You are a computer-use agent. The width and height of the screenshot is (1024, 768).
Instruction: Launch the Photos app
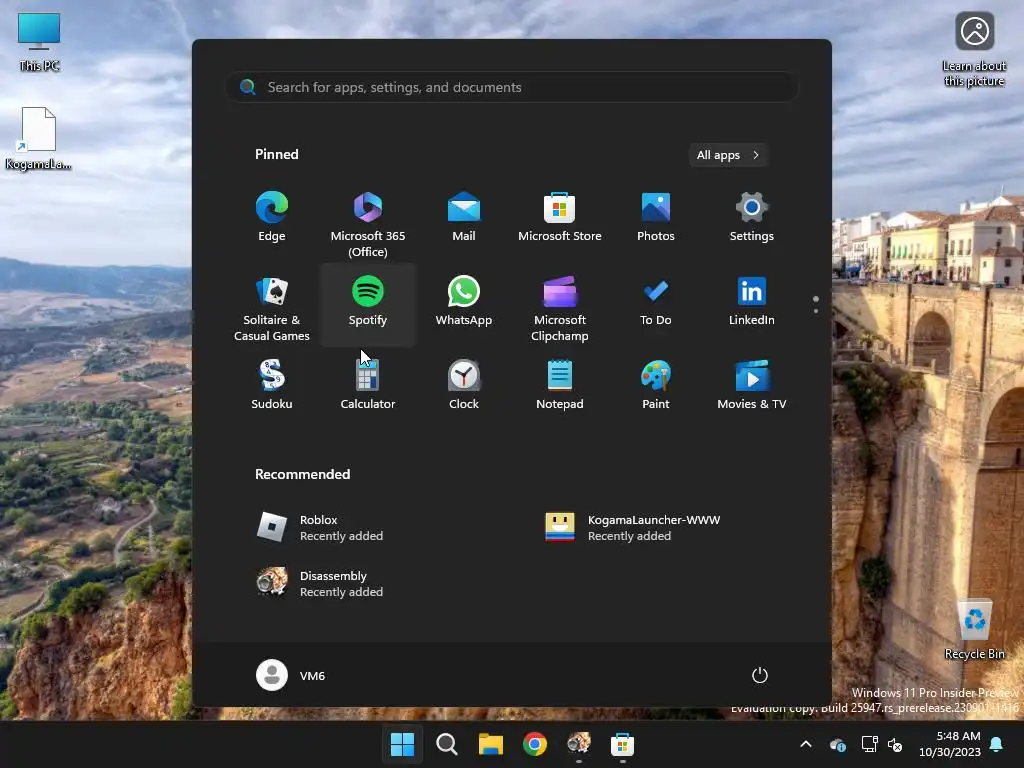pos(656,218)
